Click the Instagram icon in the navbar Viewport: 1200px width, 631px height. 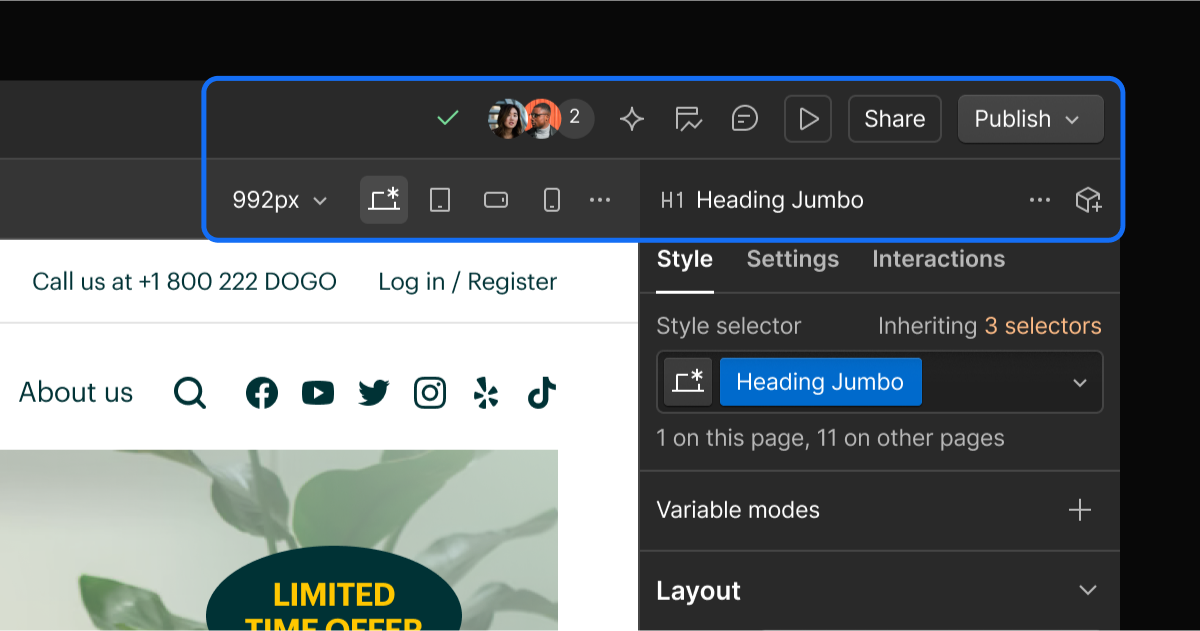click(430, 392)
